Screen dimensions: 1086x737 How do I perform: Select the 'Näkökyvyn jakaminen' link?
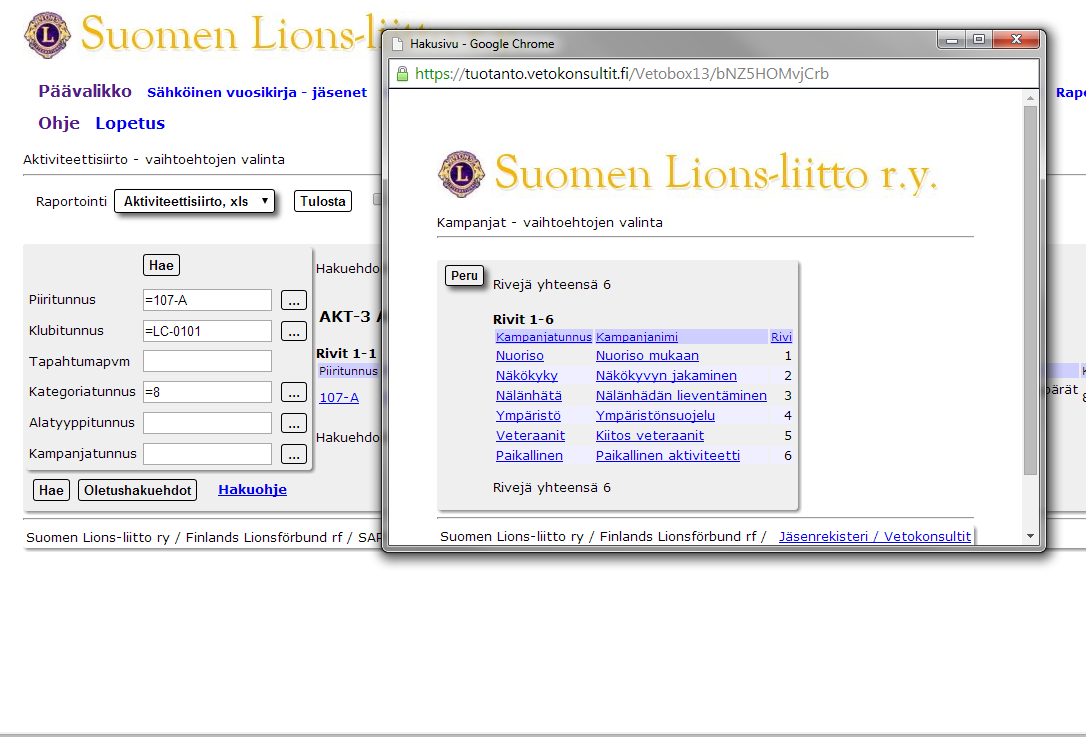click(x=666, y=375)
